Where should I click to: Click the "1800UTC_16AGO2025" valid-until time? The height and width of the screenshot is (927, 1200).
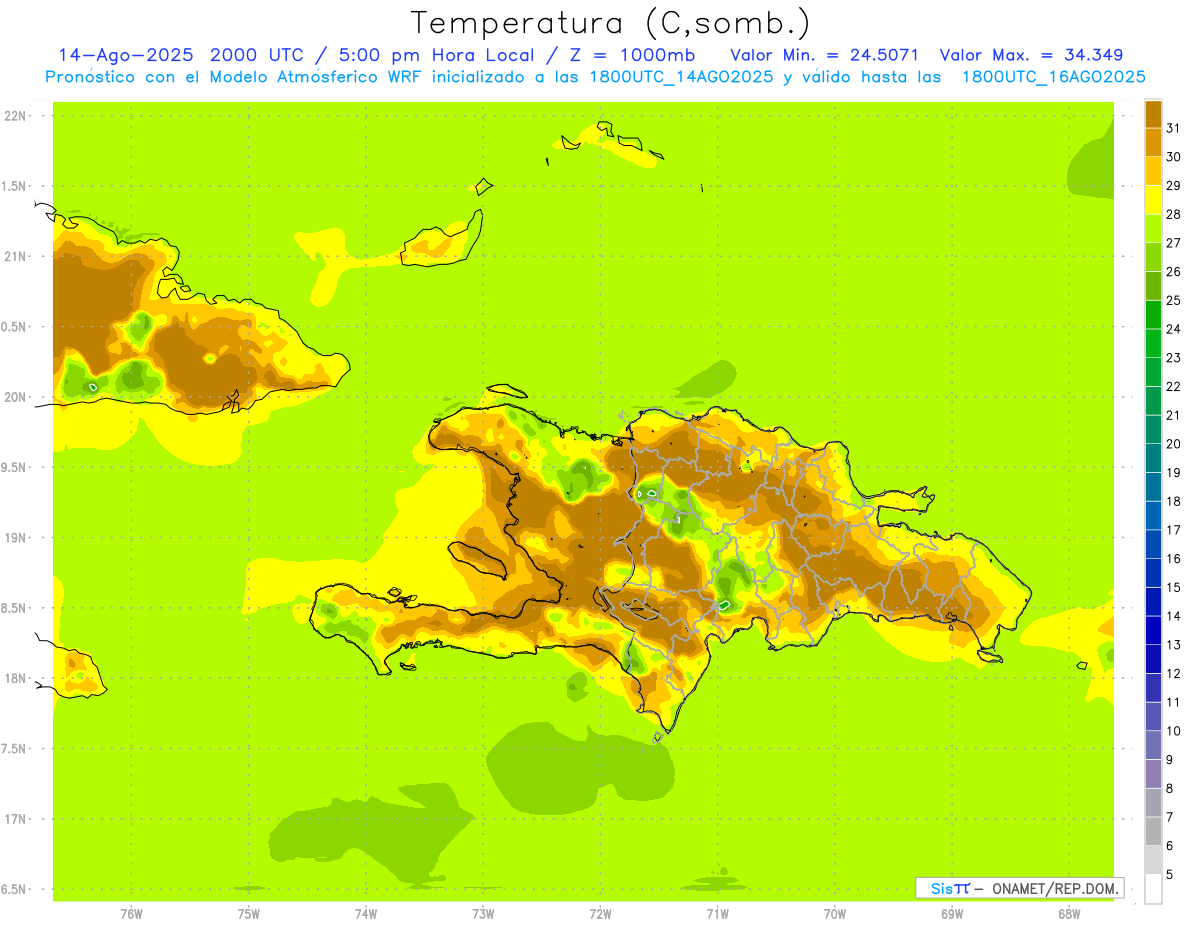coord(1053,77)
